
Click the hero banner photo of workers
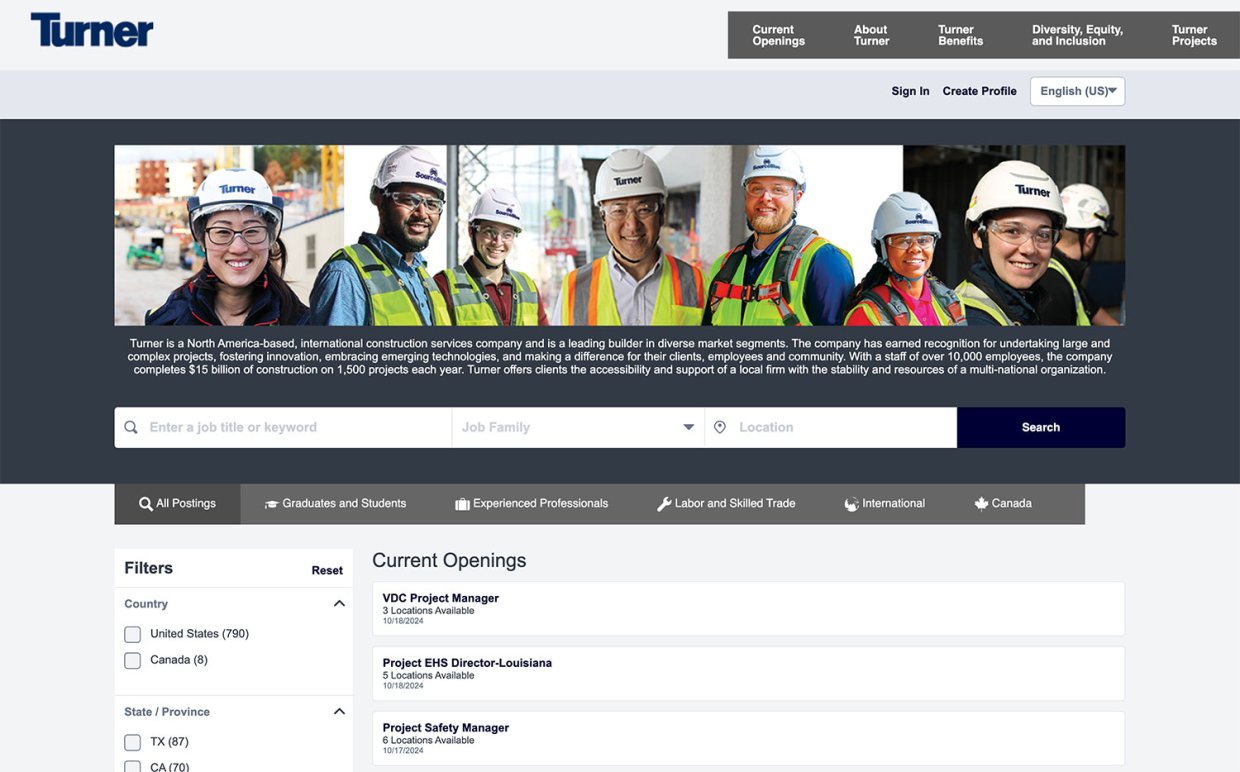(x=619, y=235)
